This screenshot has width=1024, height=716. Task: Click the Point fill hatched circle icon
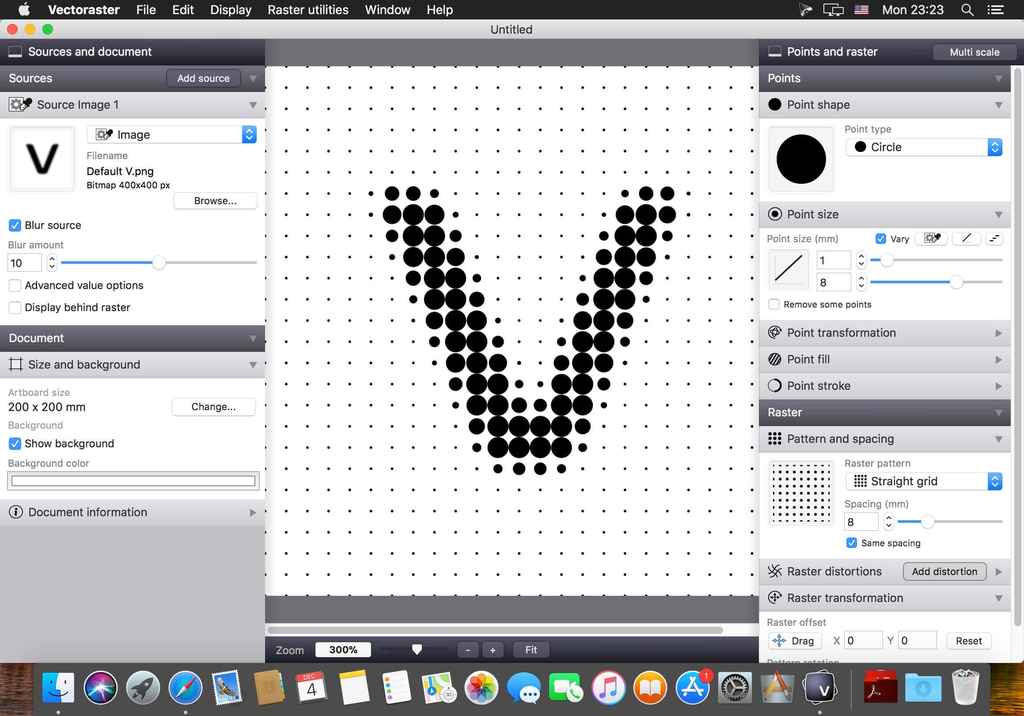pyautogui.click(x=775, y=359)
